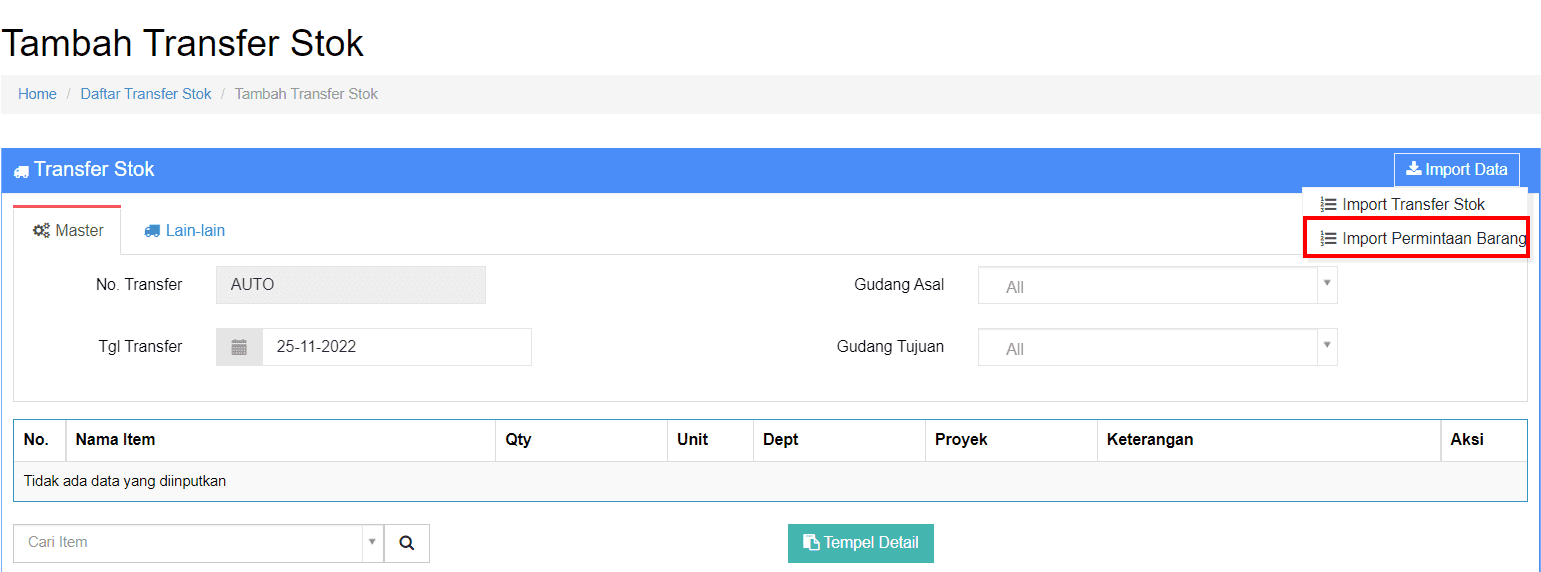
Task: Expand the Cari Item dropdown arrow
Action: tap(372, 542)
